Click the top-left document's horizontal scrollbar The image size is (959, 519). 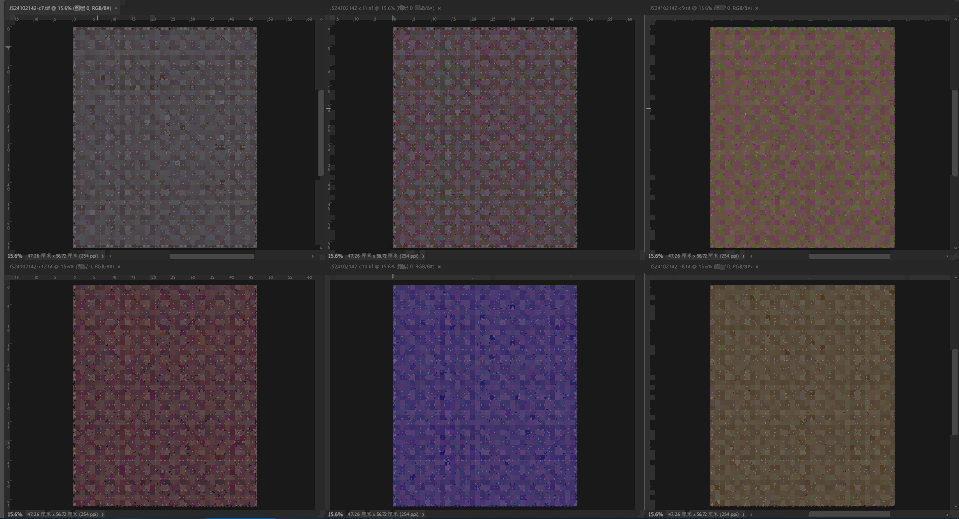point(210,257)
